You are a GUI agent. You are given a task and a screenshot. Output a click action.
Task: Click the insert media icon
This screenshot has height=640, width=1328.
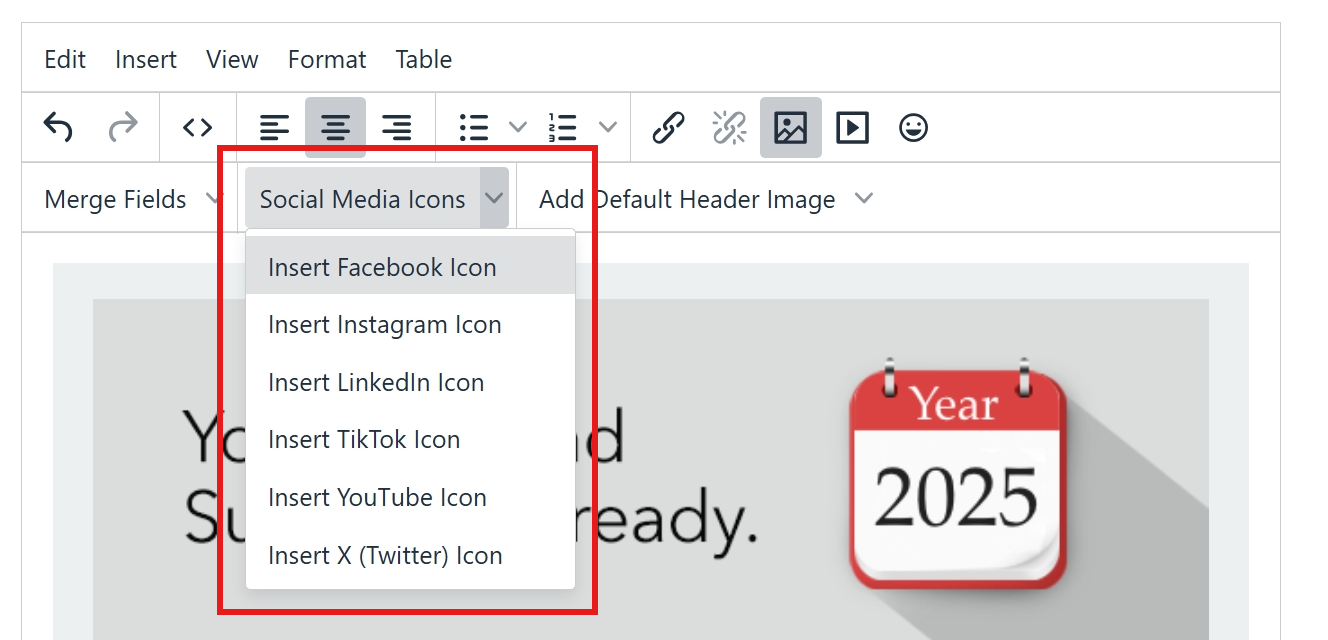(x=852, y=128)
